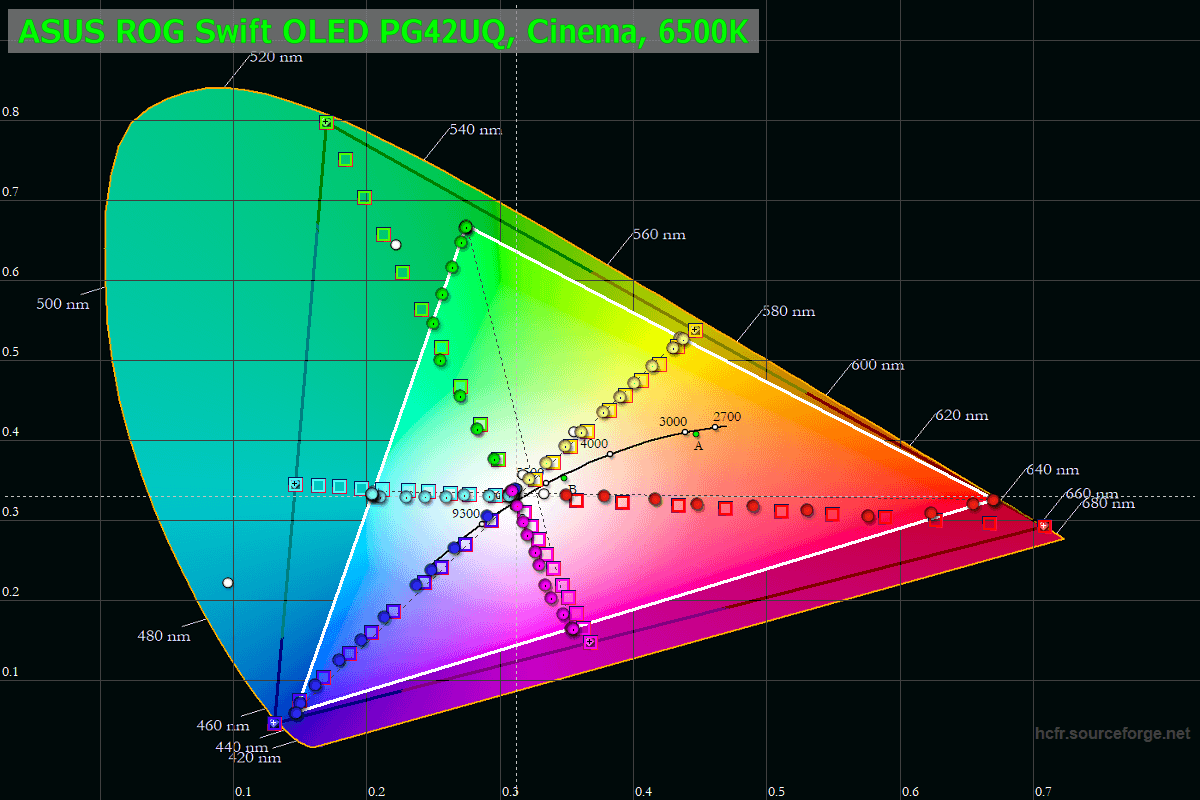This screenshot has width=1200, height=800.
Task: Click the 0.8 value on the y-axis
Action: click(11, 112)
